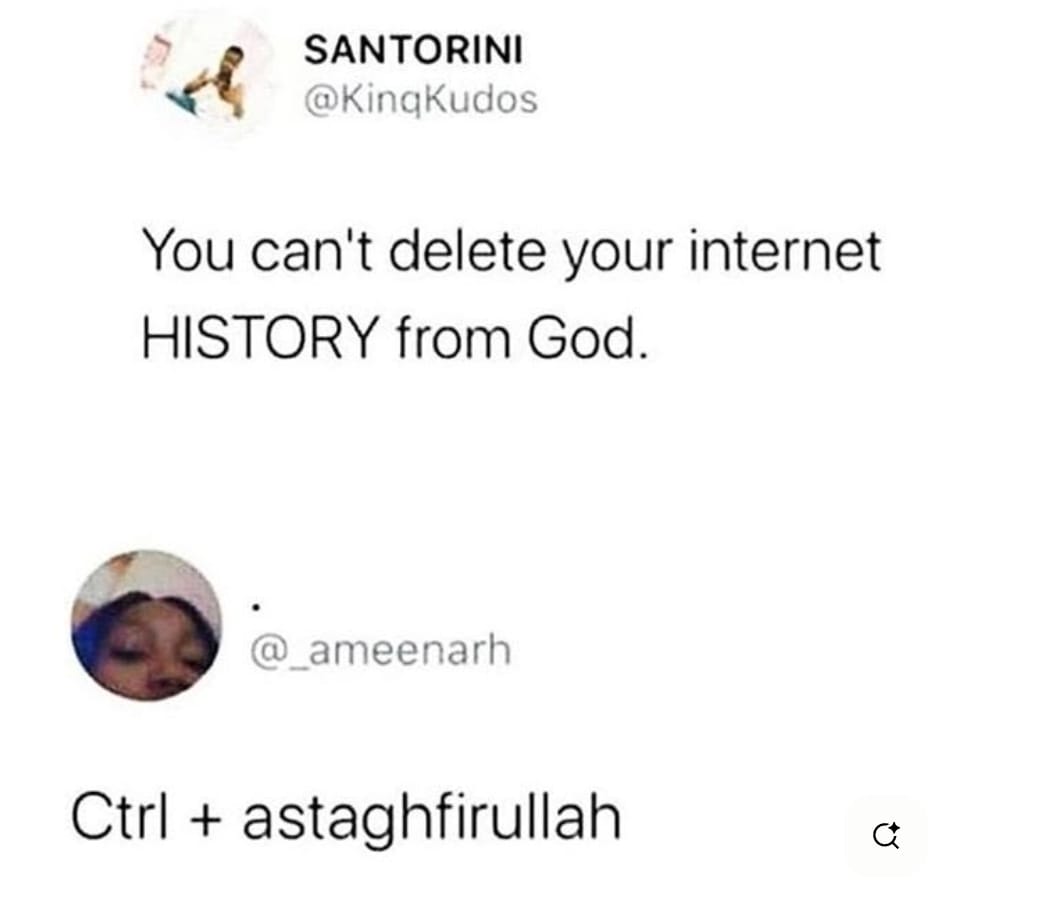Click the word "You" starting the tweet
Viewport: 1051px width, 915px height.
(188, 250)
